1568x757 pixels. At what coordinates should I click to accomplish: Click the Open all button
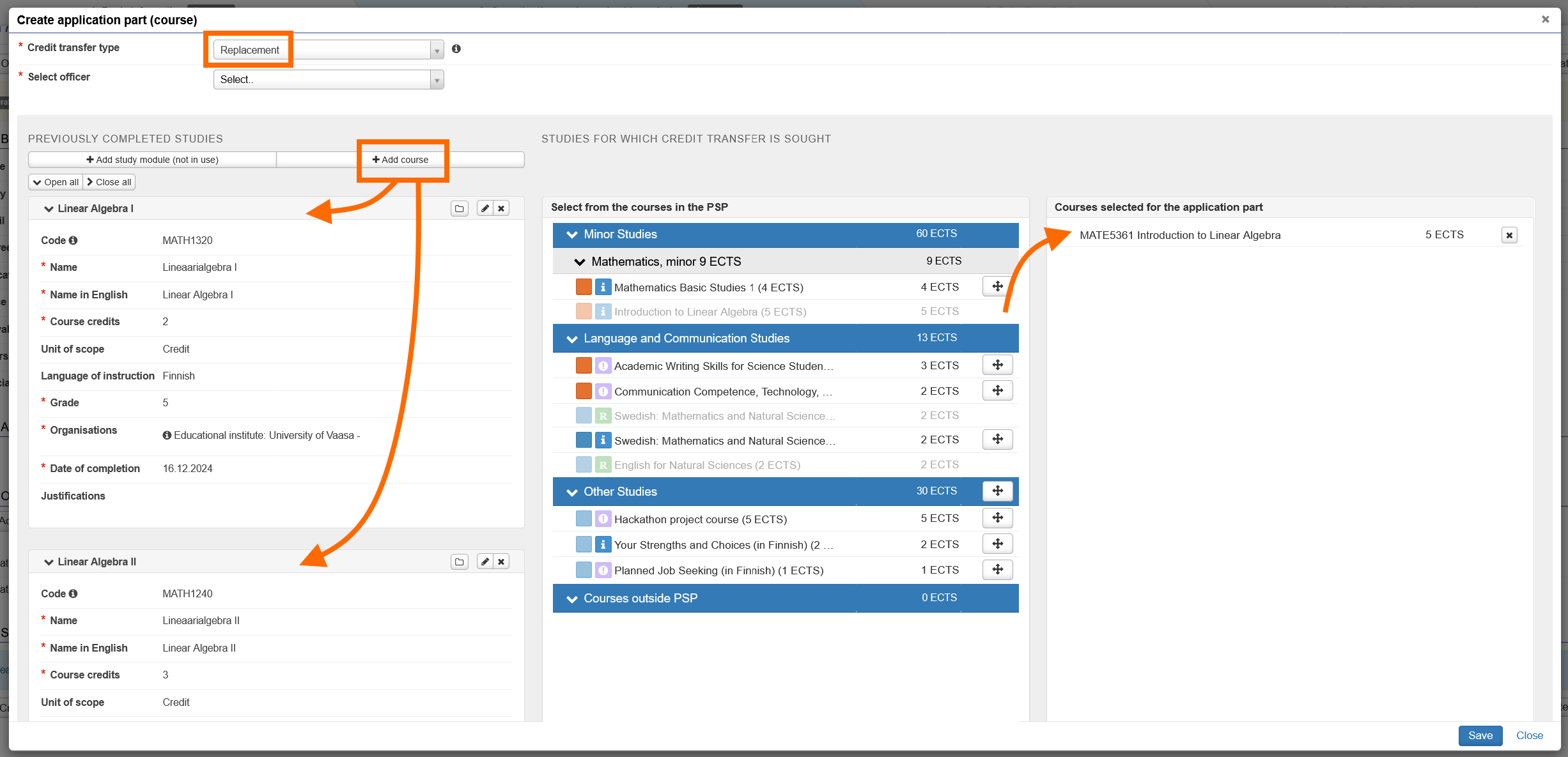[56, 182]
